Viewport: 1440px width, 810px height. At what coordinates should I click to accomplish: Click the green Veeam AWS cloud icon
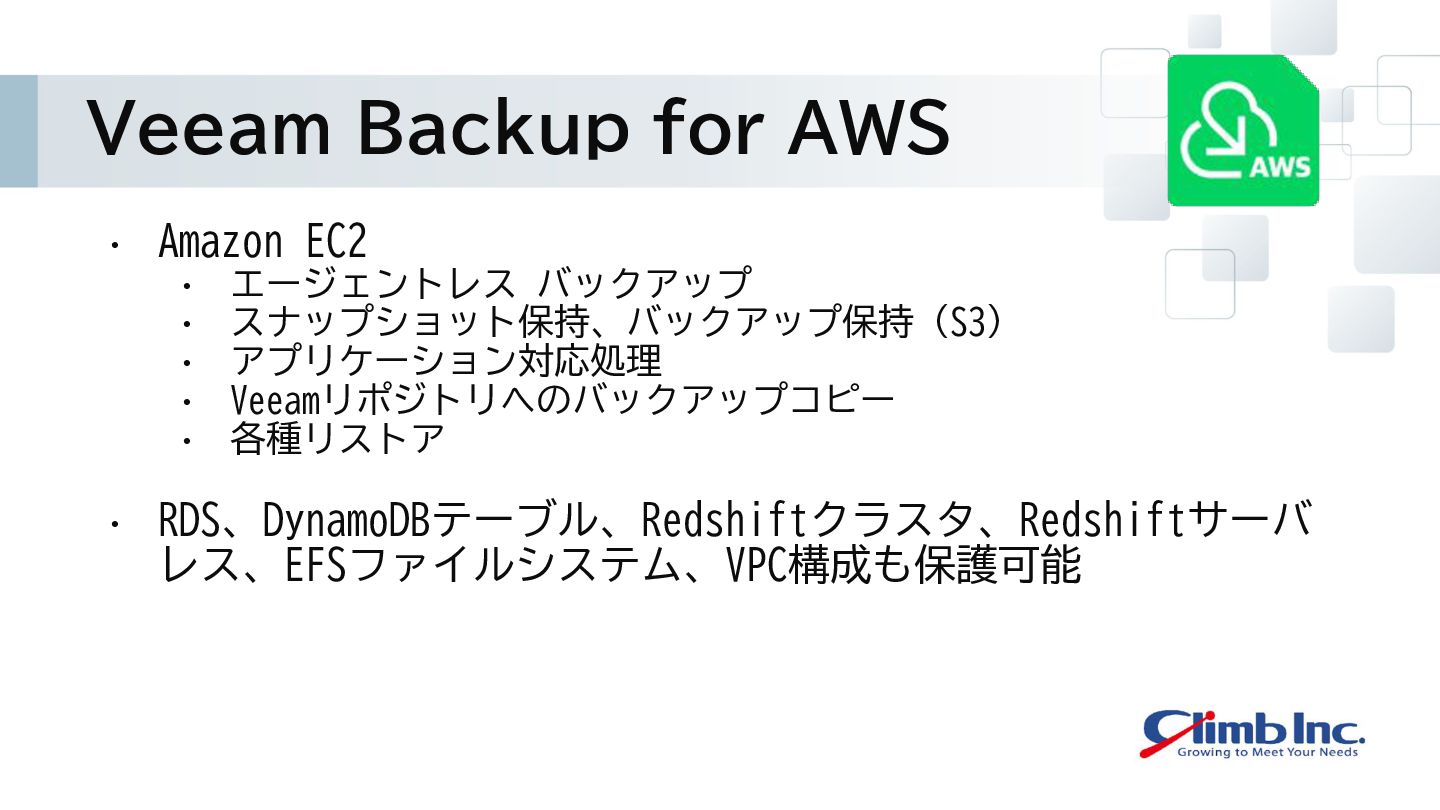coord(1243,130)
